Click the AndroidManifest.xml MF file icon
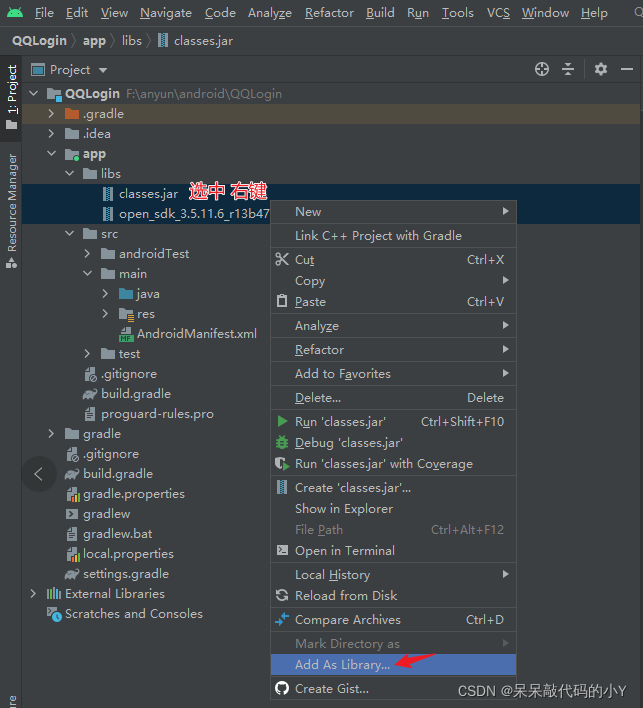The height and width of the screenshot is (708, 643). [126, 334]
